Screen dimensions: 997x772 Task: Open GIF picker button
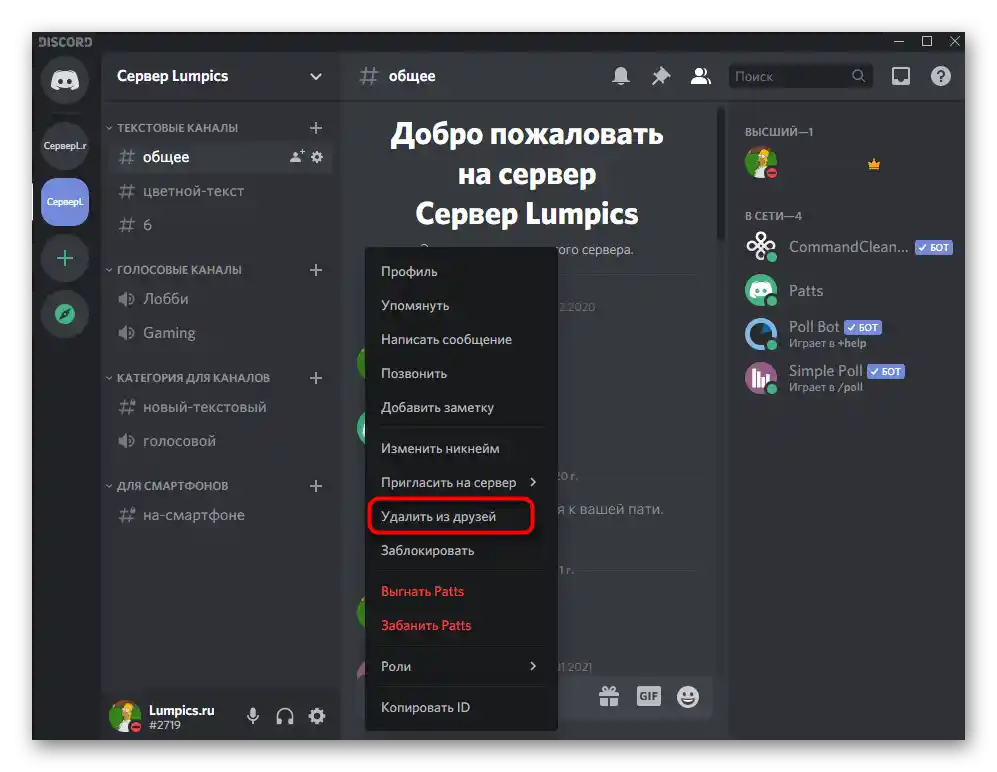649,696
